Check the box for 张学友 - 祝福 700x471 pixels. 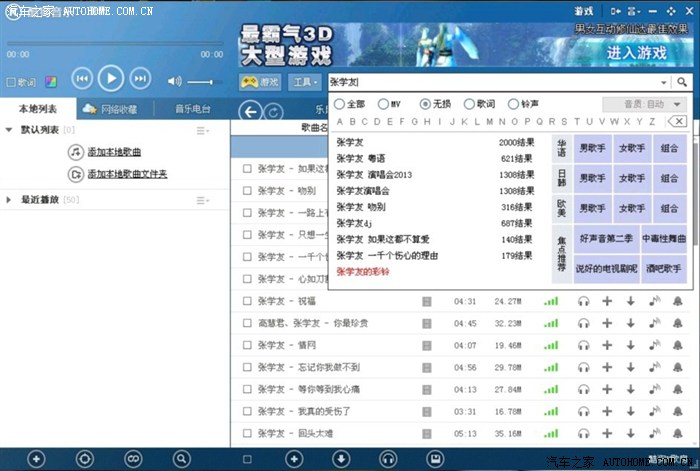(247, 301)
